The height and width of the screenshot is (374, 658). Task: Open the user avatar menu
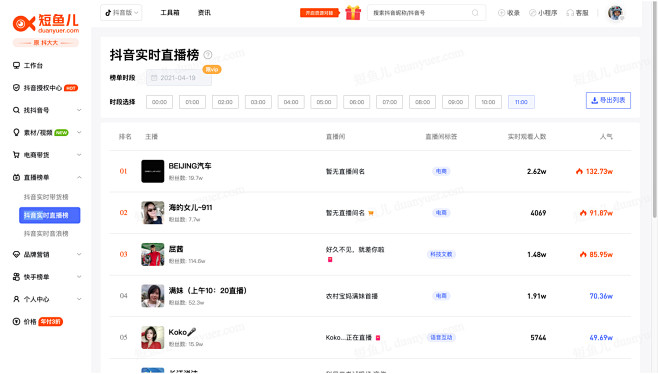(616, 13)
